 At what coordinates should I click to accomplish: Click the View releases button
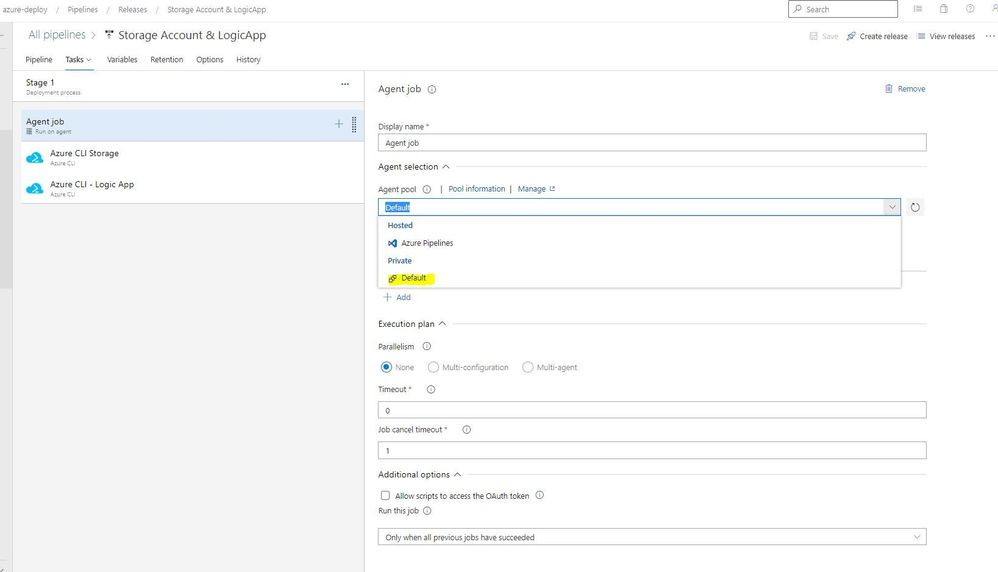click(x=946, y=36)
